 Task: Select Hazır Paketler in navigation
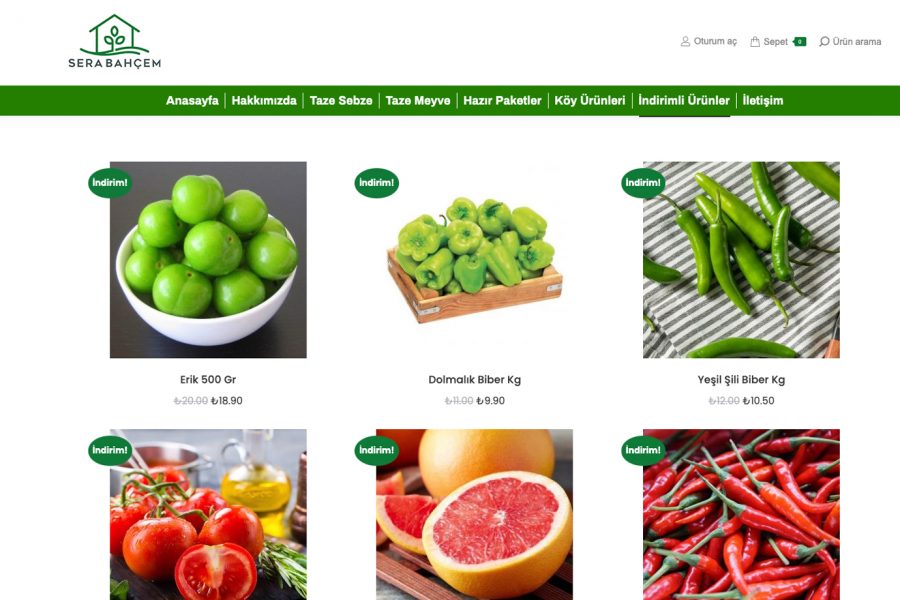[x=502, y=100]
